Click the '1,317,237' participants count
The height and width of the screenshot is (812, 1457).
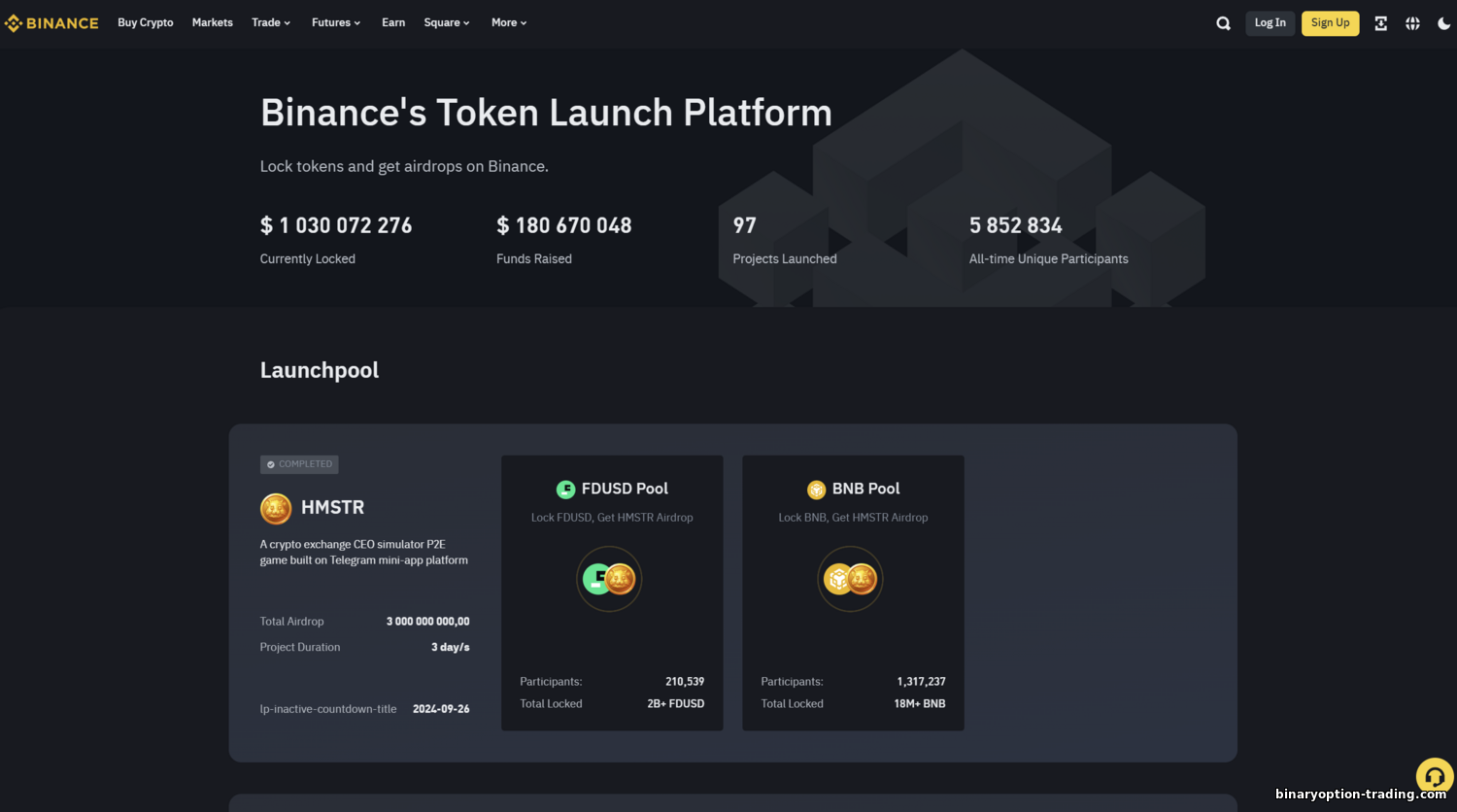[x=922, y=682]
